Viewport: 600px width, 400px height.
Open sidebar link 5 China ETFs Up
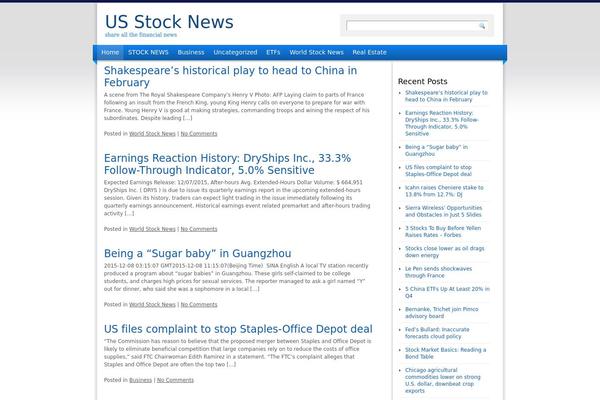(447, 292)
